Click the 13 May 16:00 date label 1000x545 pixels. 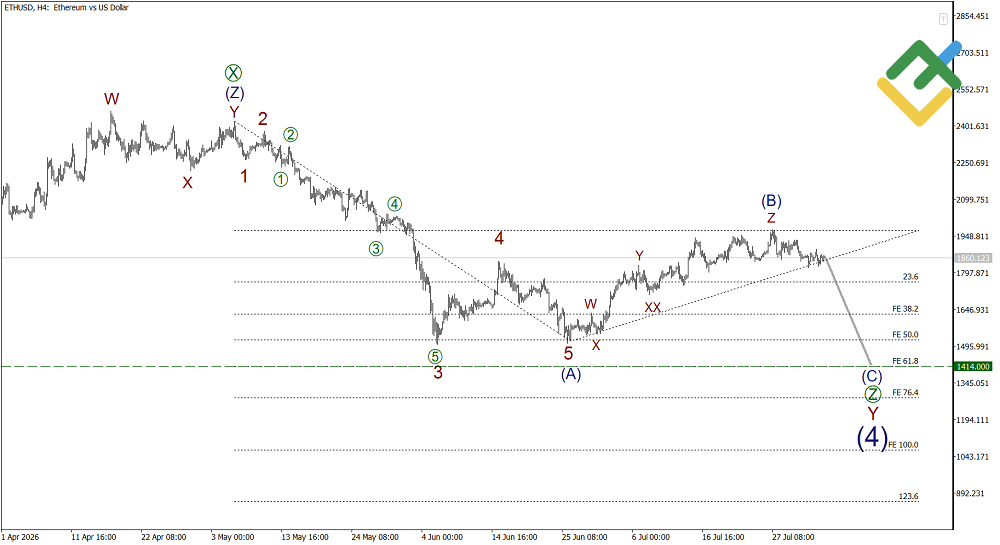305,537
